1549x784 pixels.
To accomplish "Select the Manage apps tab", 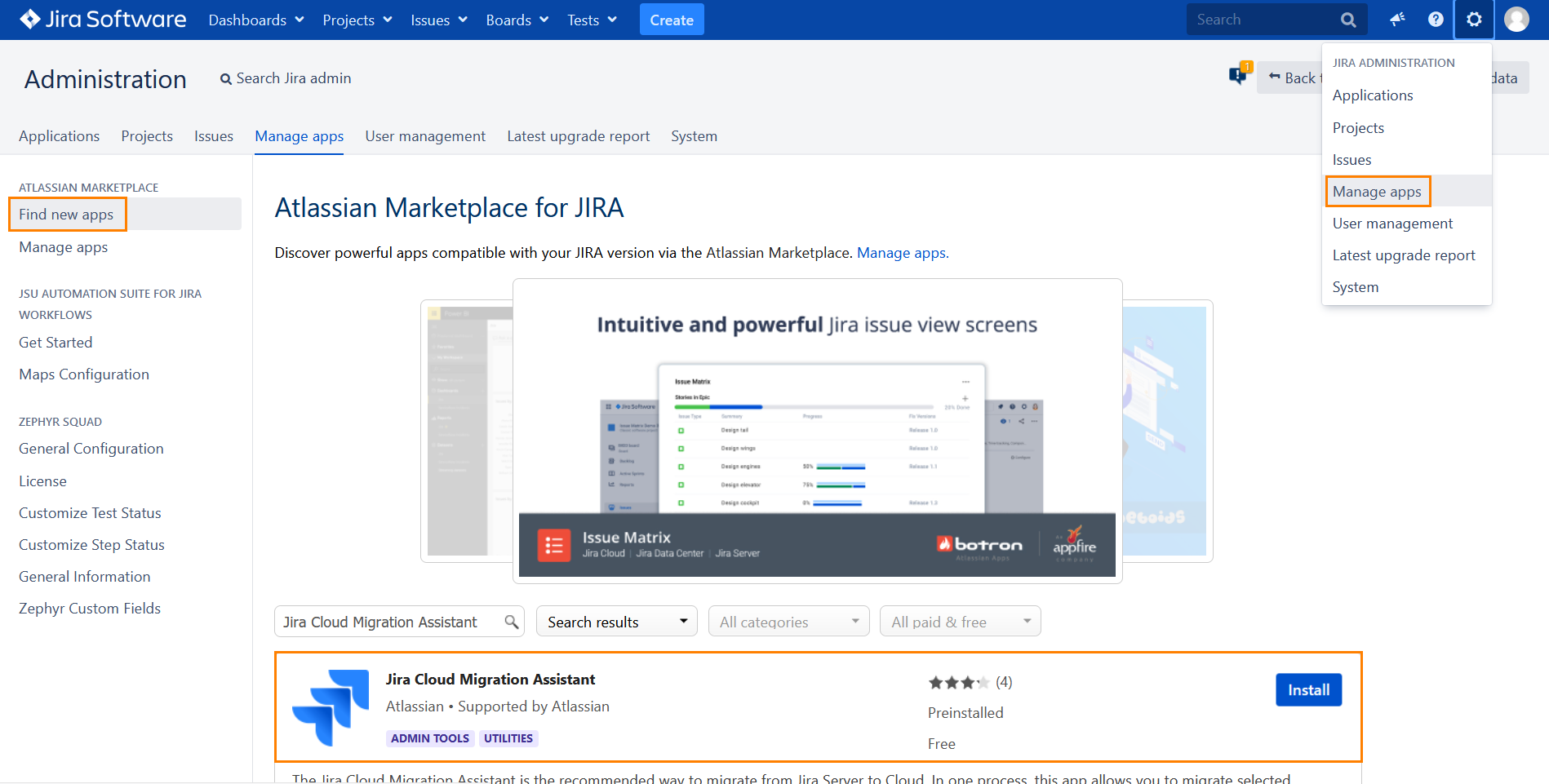I will point(300,136).
